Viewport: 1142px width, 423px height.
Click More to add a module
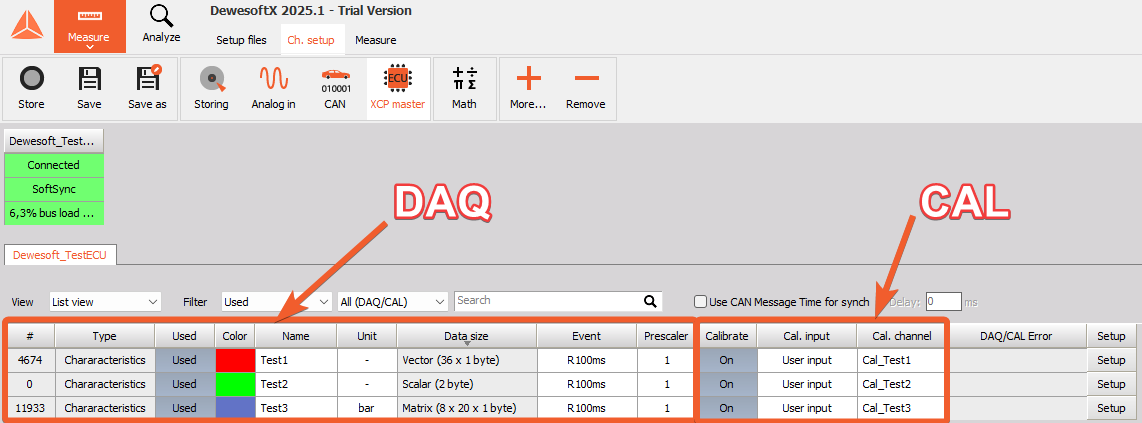(528, 89)
